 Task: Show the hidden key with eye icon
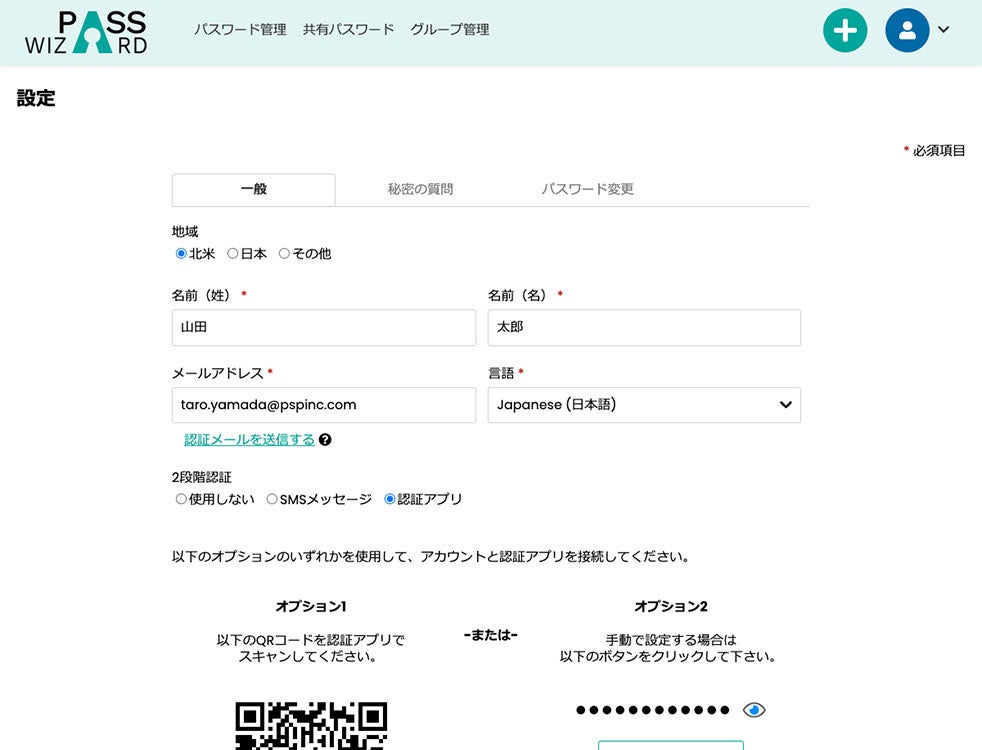tap(754, 710)
